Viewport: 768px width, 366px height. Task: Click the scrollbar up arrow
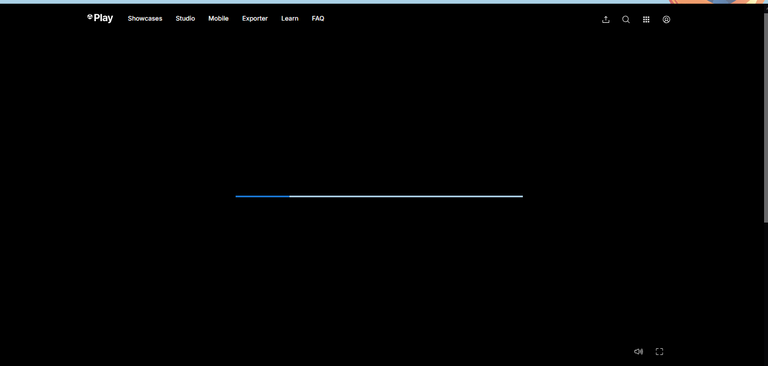tap(766, 7)
